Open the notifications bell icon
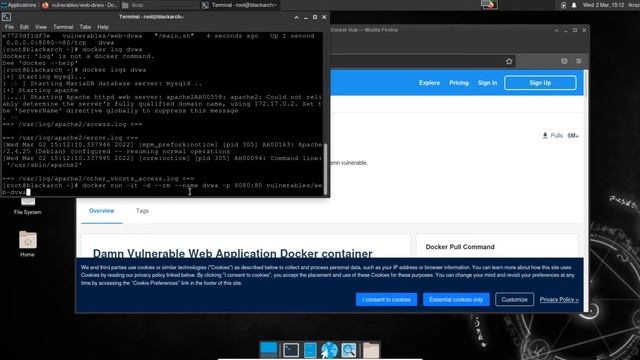 [574, 5]
